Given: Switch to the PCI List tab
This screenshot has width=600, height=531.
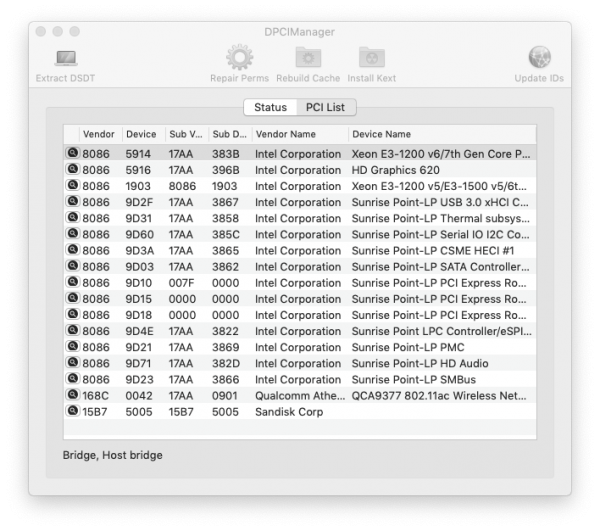Looking at the screenshot, I should click(x=325, y=107).
